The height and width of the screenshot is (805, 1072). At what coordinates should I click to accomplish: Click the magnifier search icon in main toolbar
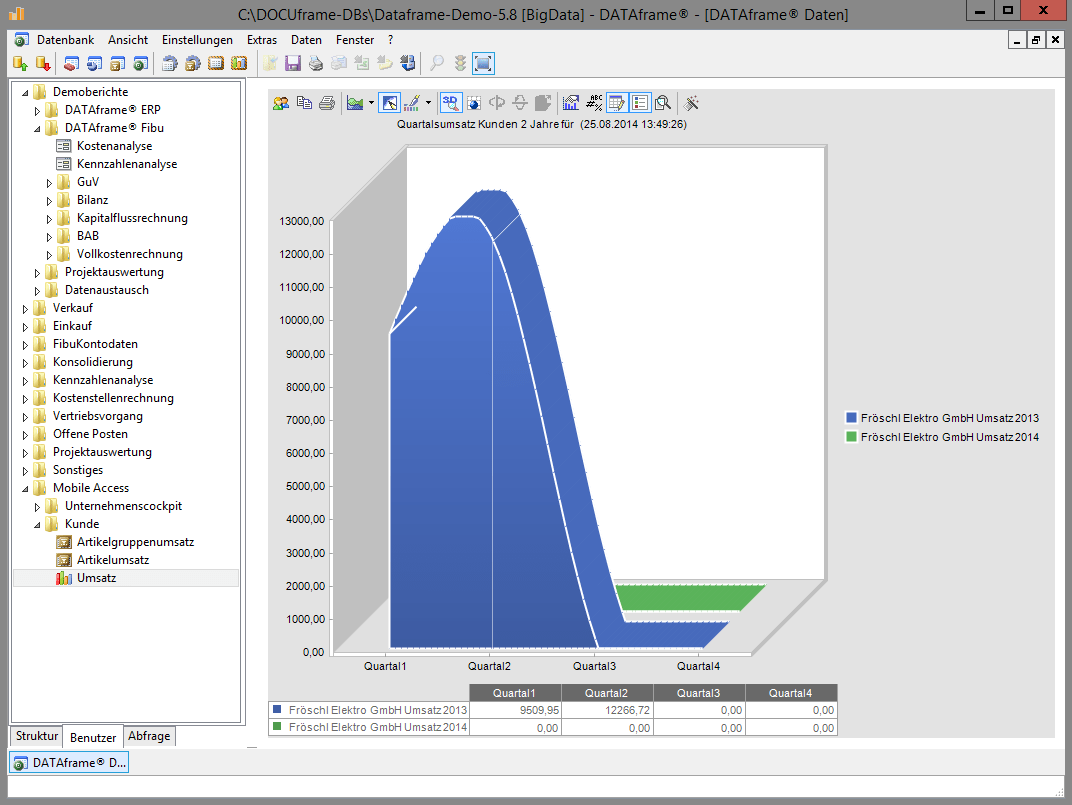pos(437,64)
